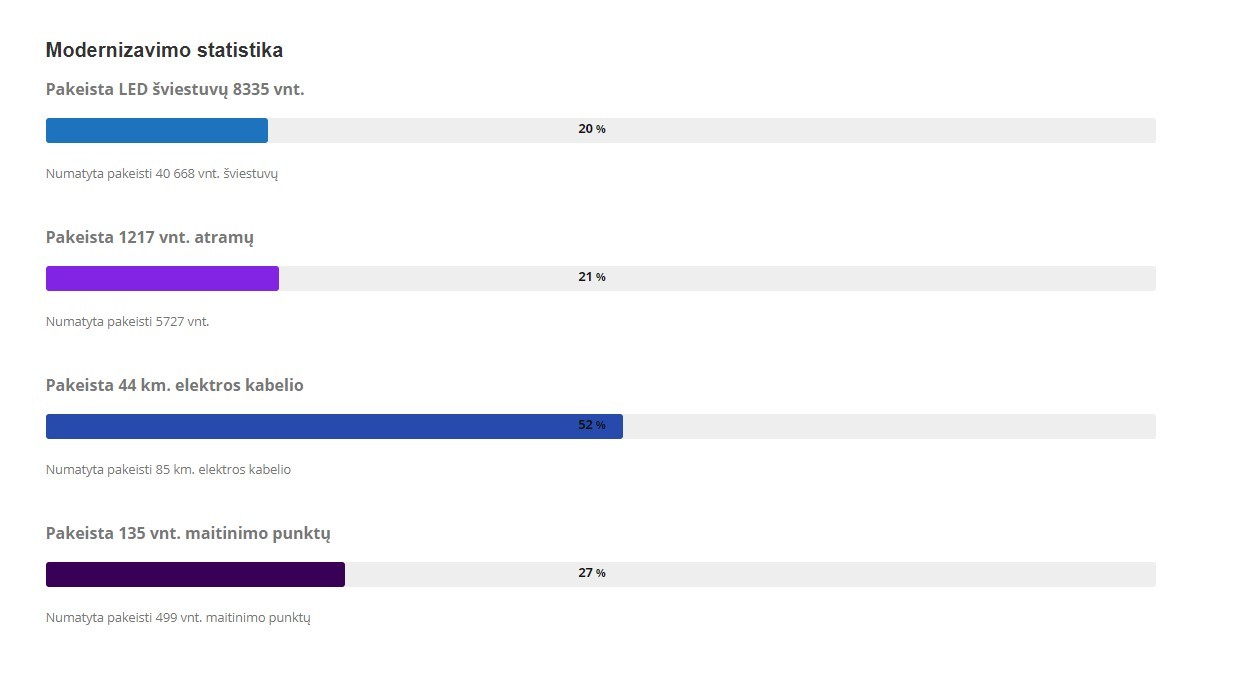This screenshot has width=1248, height=680.
Task: Click the 'Numatyta pakeisti 5727 vnt.' text
Action: click(127, 322)
